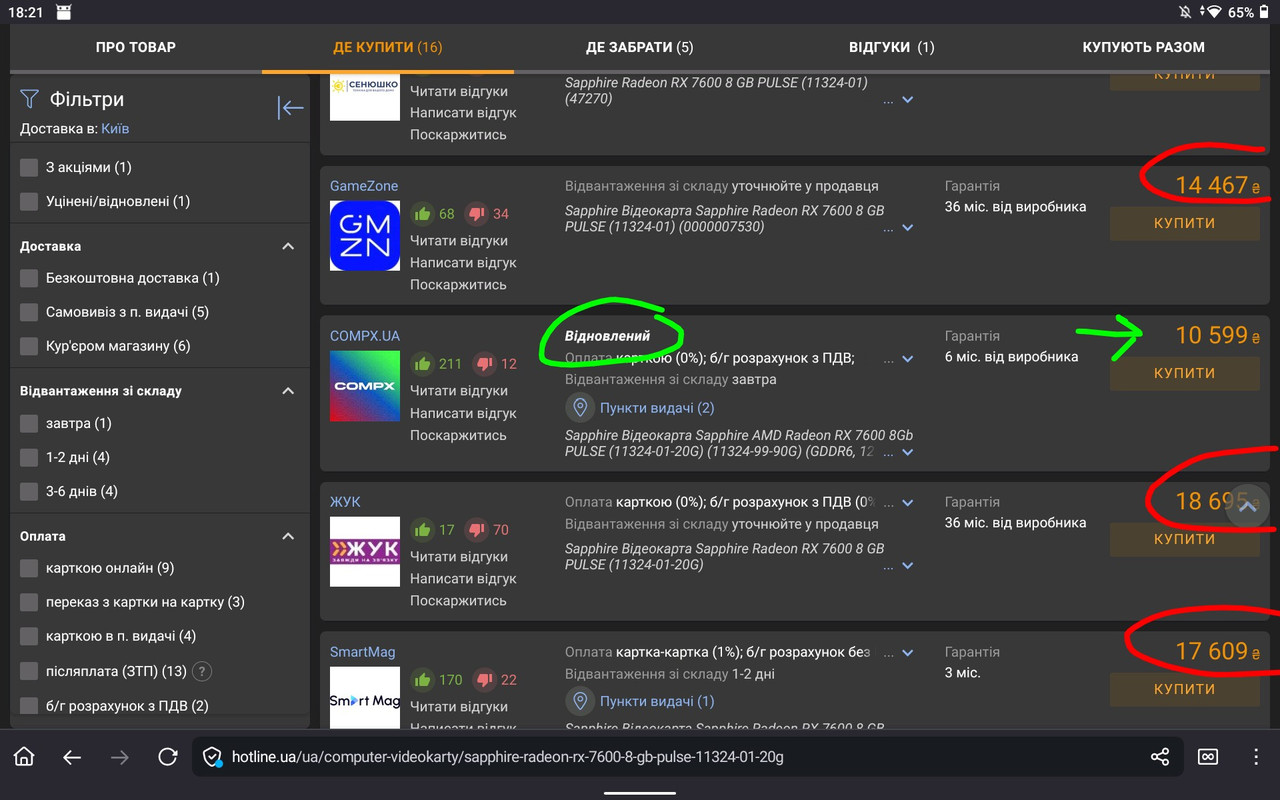Check Самовивіз з п. видачі filter
Screen dimensions: 1280x800
[29, 312]
